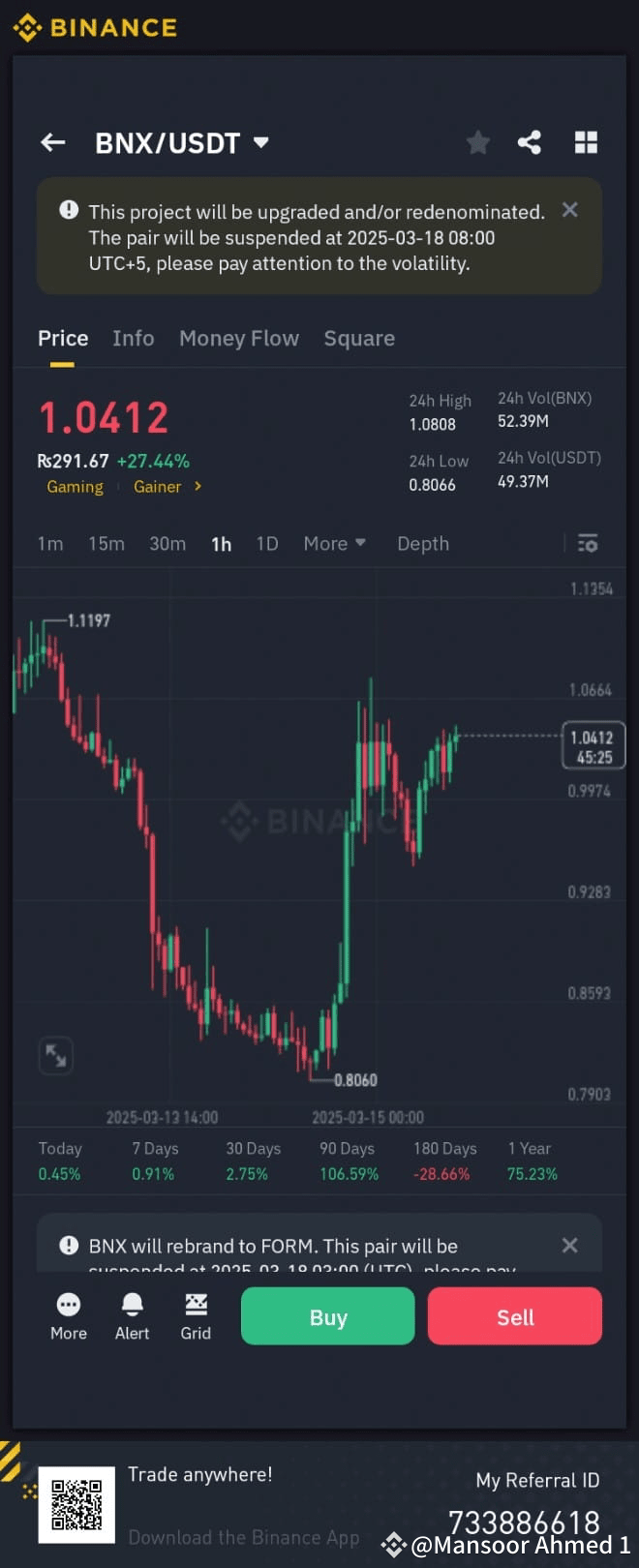Click the 0.8060 low marker on chart
The width and height of the screenshot is (639, 1568).
[x=355, y=1080]
